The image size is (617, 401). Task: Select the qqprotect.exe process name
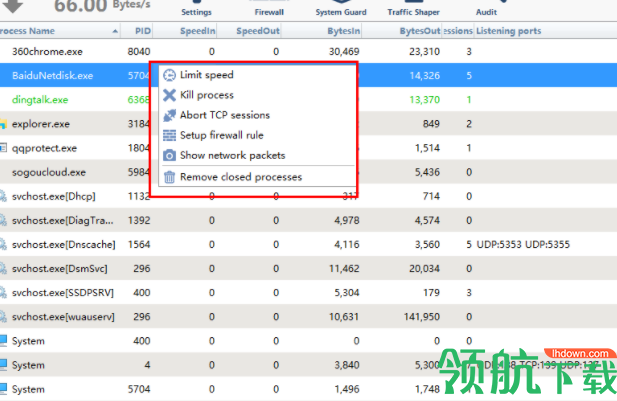point(44,148)
